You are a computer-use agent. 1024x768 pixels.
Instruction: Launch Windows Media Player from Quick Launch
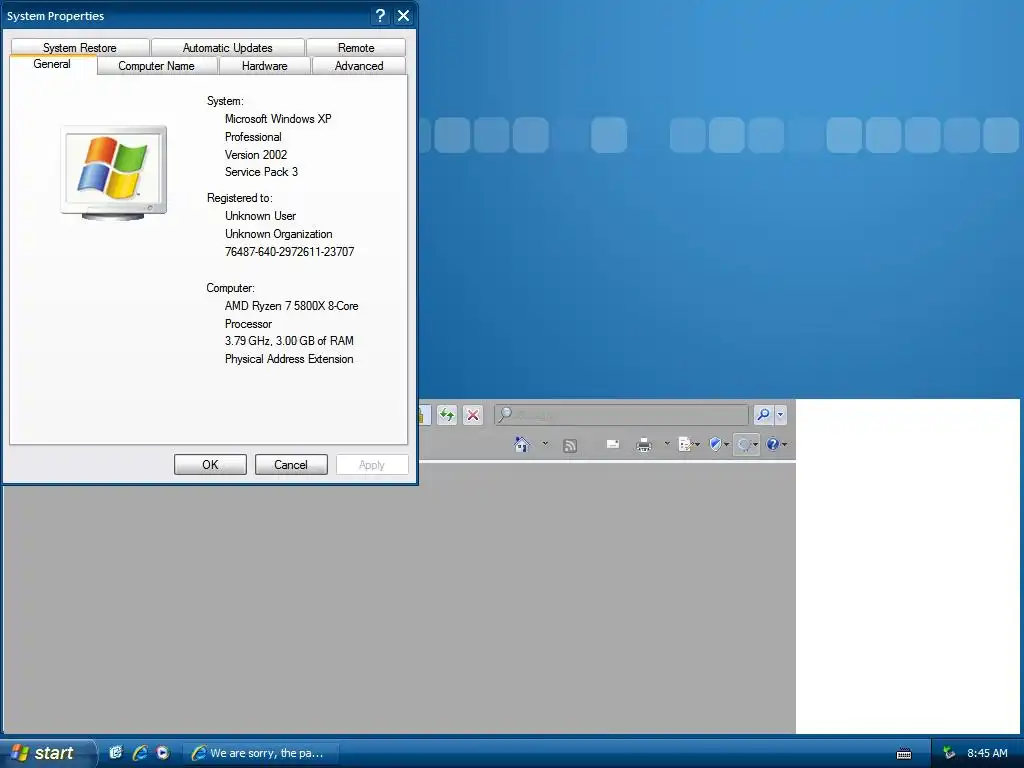[163, 752]
